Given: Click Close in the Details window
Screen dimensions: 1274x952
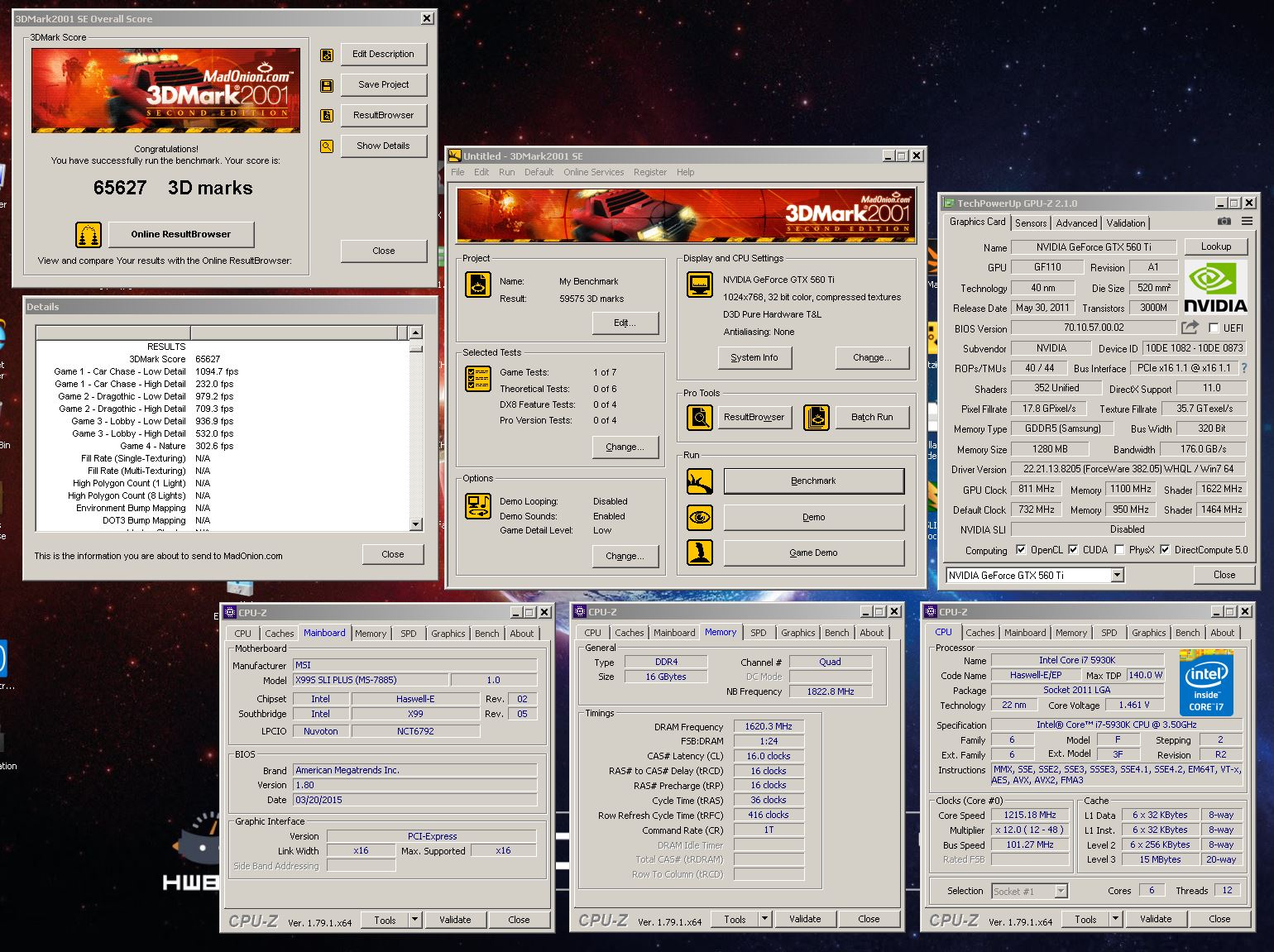Looking at the screenshot, I should pyautogui.click(x=393, y=554).
